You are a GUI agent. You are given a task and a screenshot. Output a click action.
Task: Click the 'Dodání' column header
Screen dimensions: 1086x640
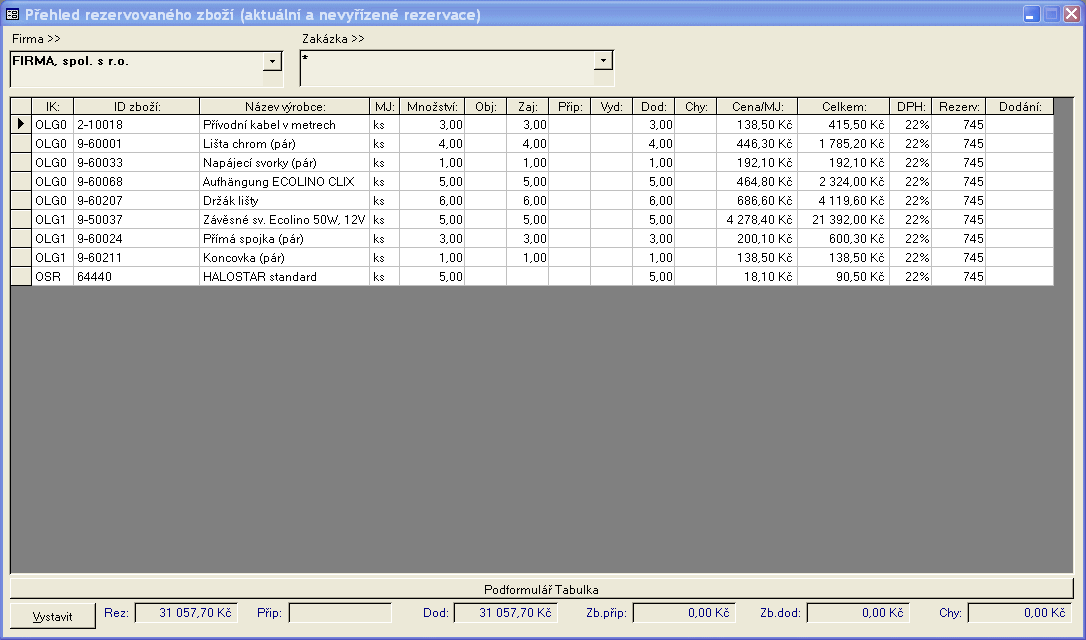tap(1019, 106)
